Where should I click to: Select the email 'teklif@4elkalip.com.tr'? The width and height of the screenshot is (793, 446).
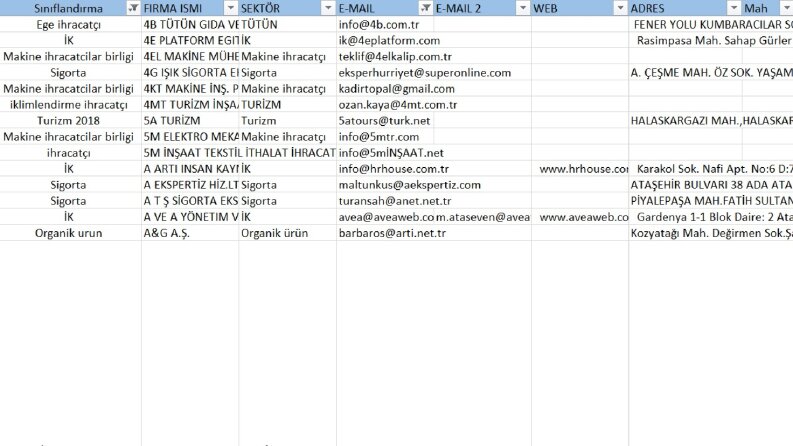(x=395, y=57)
